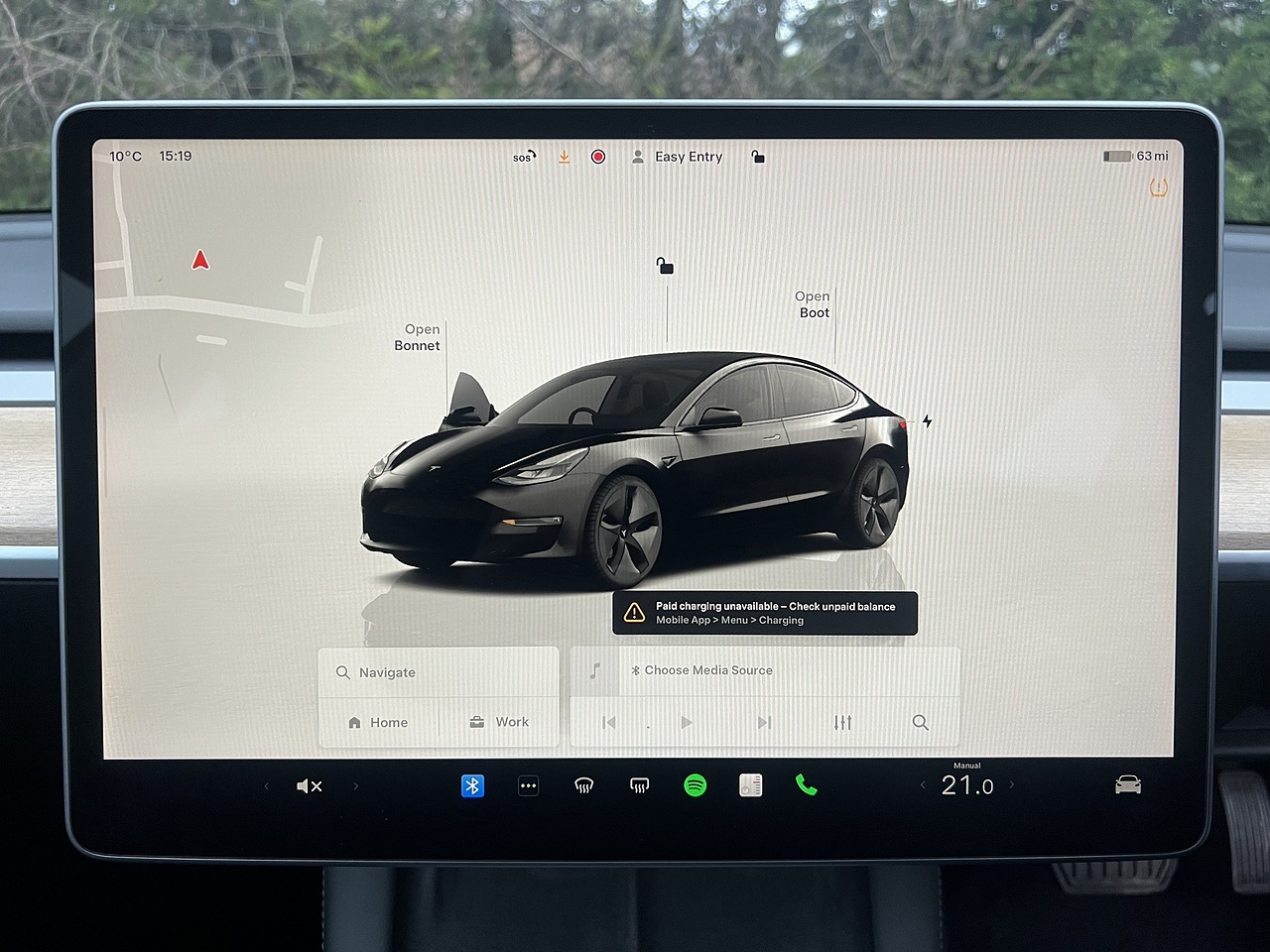Tap the front defrost icon

pyautogui.click(x=584, y=786)
